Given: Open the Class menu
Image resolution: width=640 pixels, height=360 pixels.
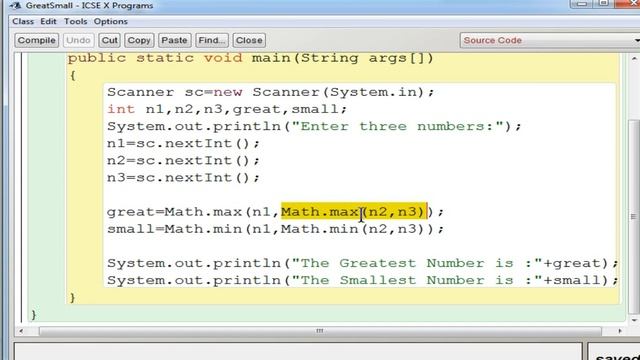Looking at the screenshot, I should click(23, 21).
